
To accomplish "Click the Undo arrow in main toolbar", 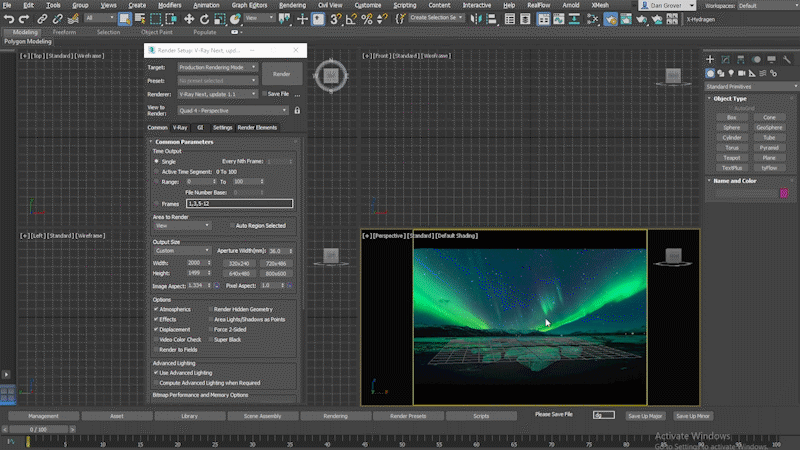I will click(x=9, y=18).
